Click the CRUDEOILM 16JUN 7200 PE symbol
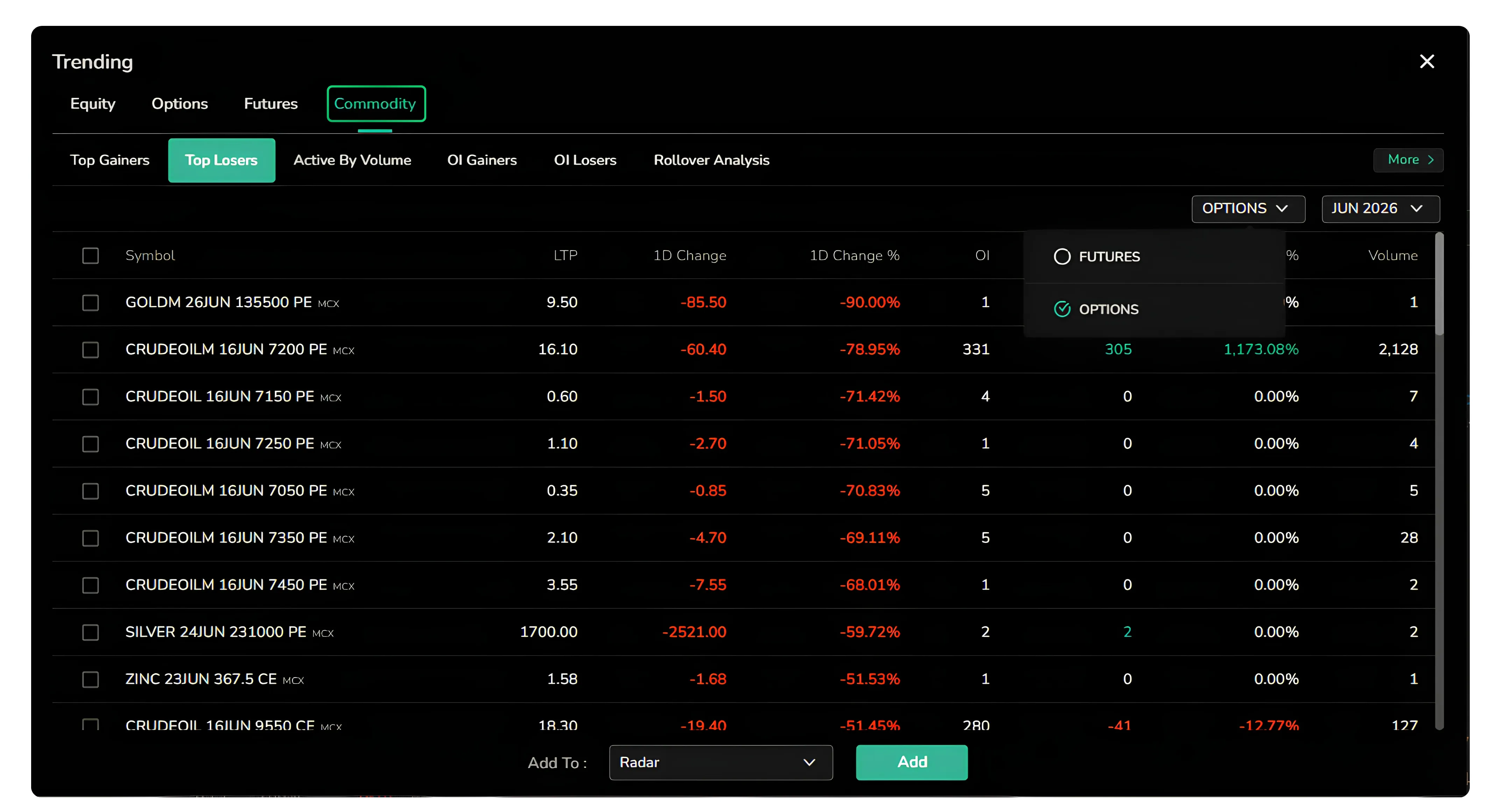 click(226, 350)
